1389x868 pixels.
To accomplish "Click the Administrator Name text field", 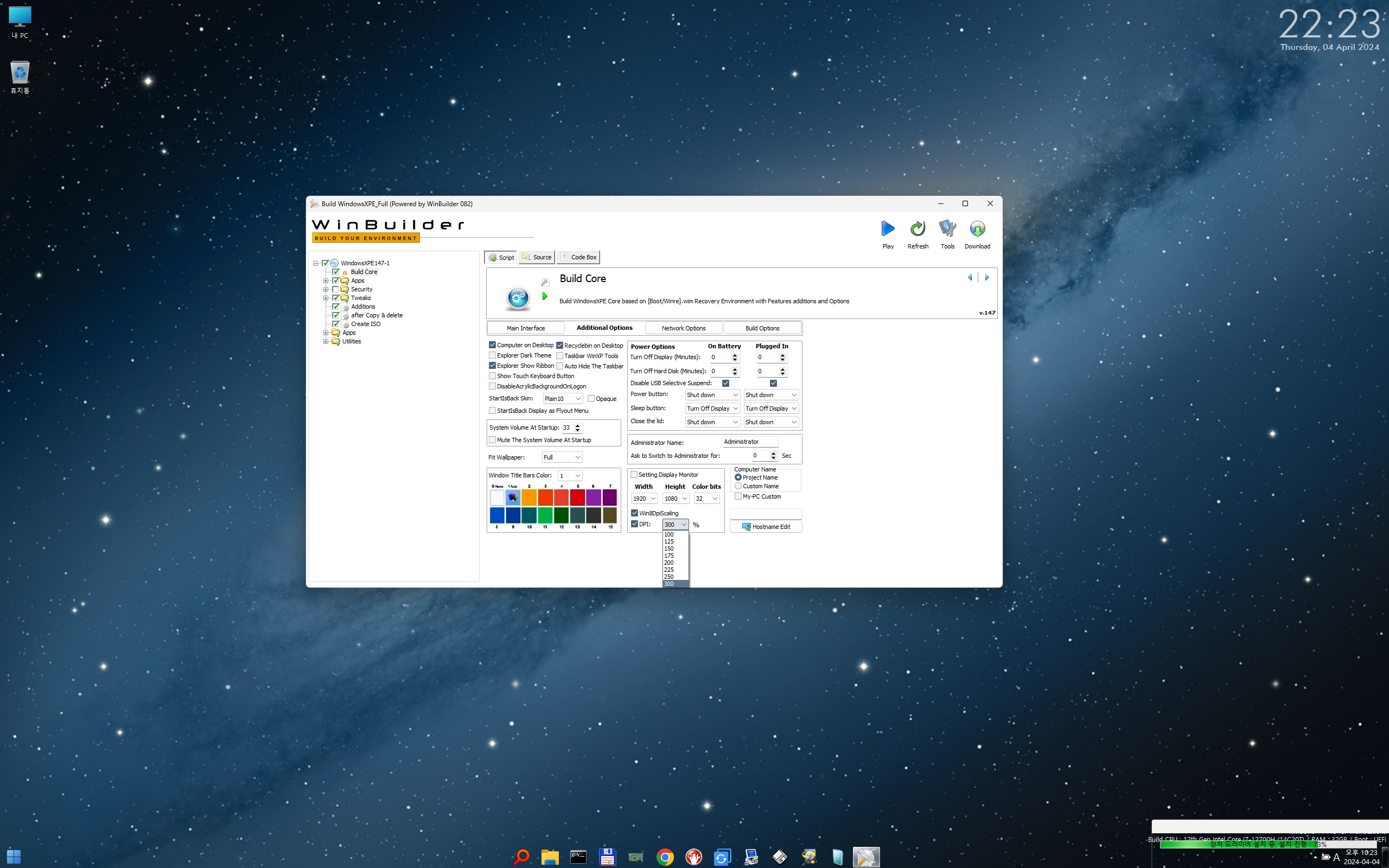I will tap(750, 442).
